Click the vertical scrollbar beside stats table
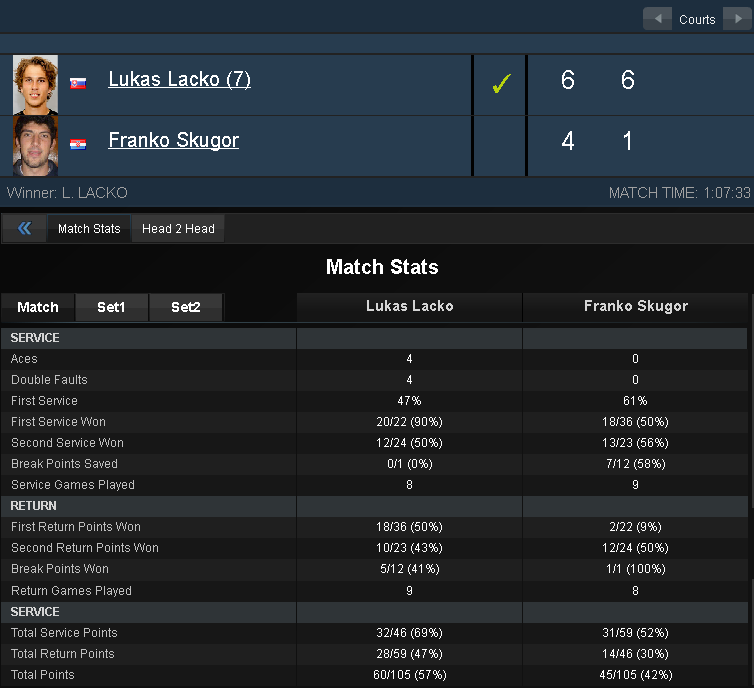The image size is (754, 688). point(752,490)
